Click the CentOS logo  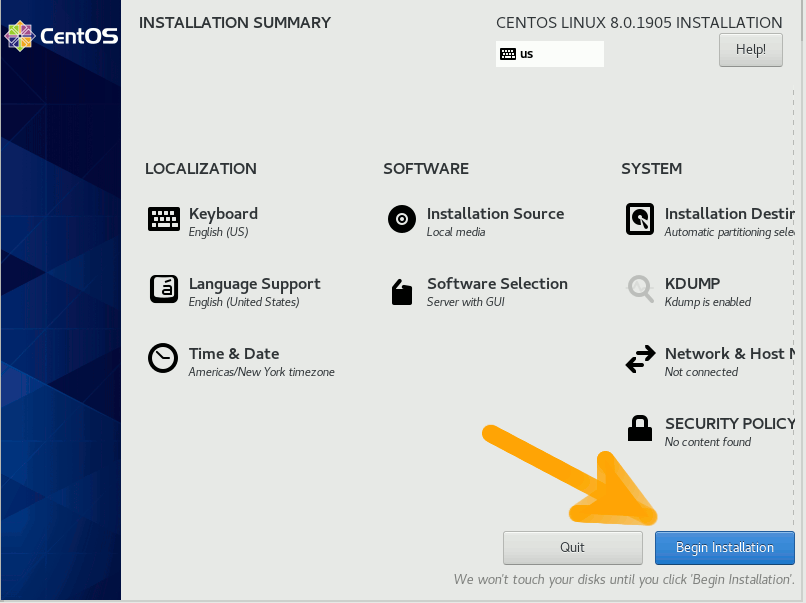coord(61,36)
